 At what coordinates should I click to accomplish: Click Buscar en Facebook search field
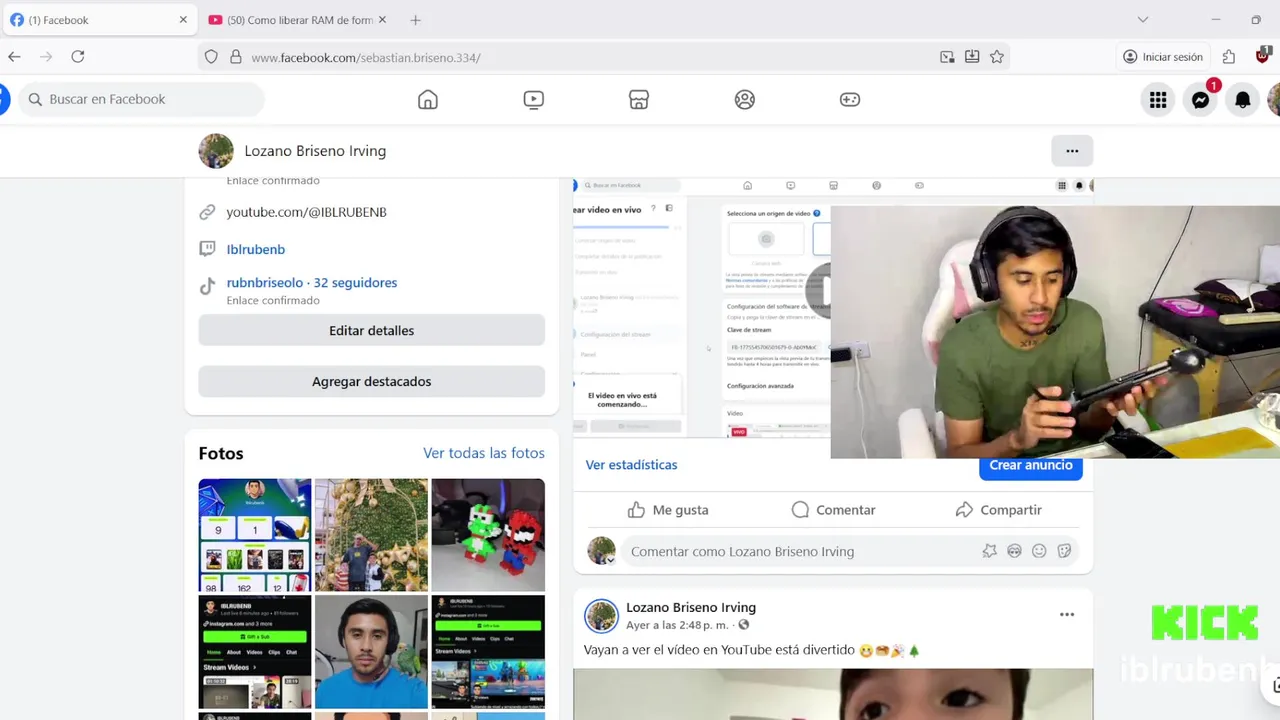[141, 99]
